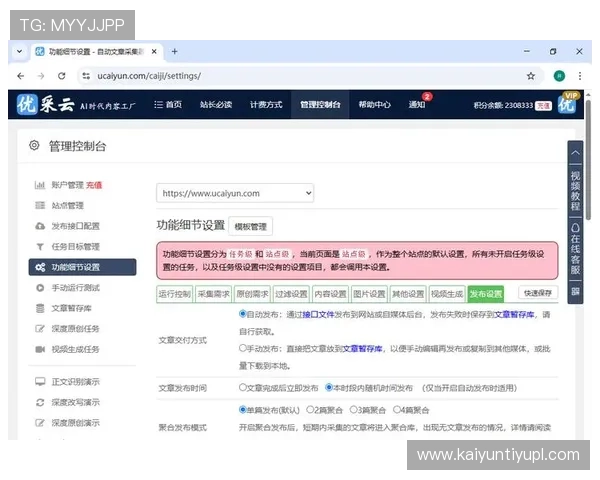Open 帮助中心 in top navigation

(374, 104)
